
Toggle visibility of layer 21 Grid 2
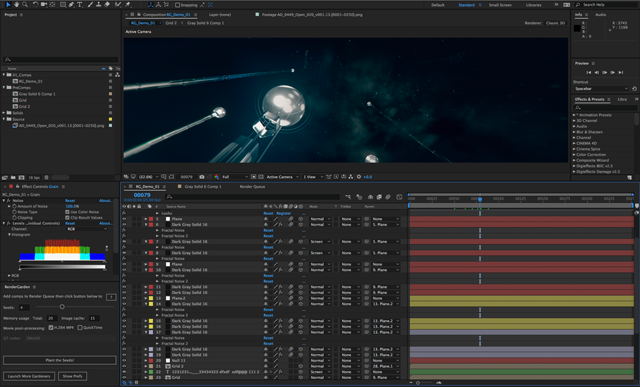pyautogui.click(x=124, y=366)
